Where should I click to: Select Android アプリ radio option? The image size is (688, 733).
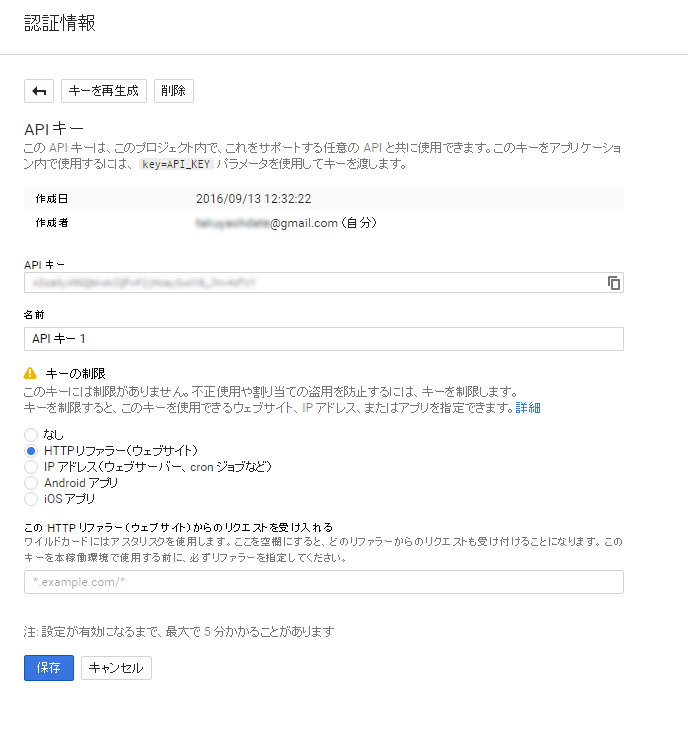point(31,482)
